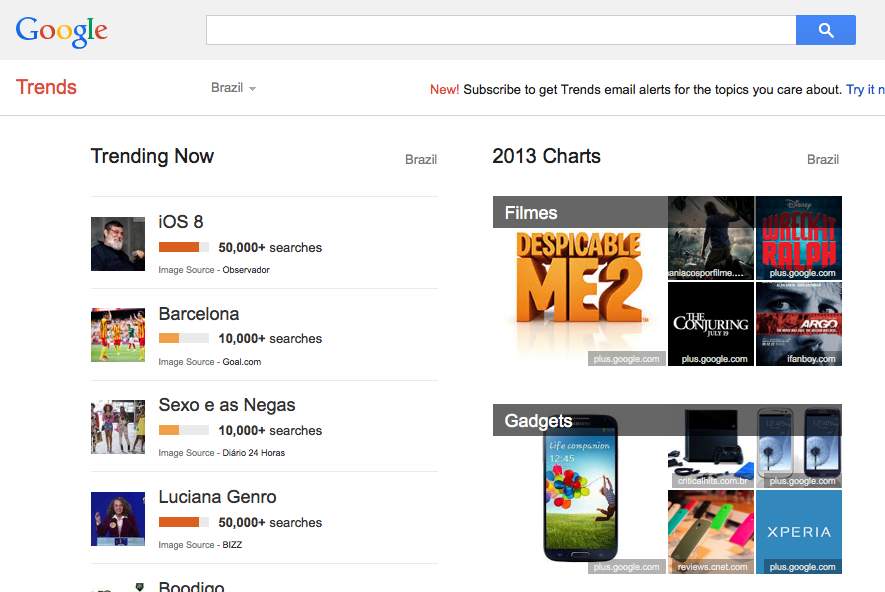Click the Luciana Genro thumbnail
This screenshot has width=885, height=592.
(x=118, y=519)
